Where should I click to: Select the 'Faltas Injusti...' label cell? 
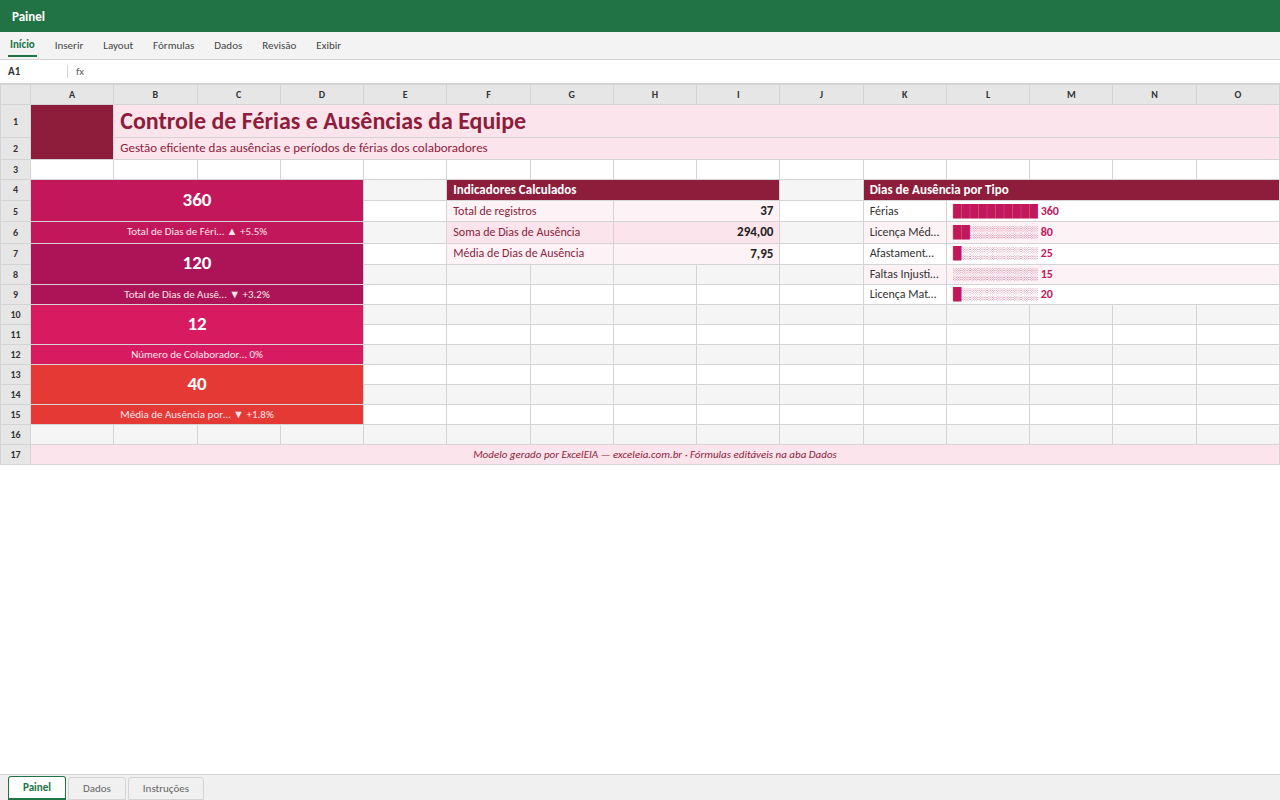(x=905, y=274)
